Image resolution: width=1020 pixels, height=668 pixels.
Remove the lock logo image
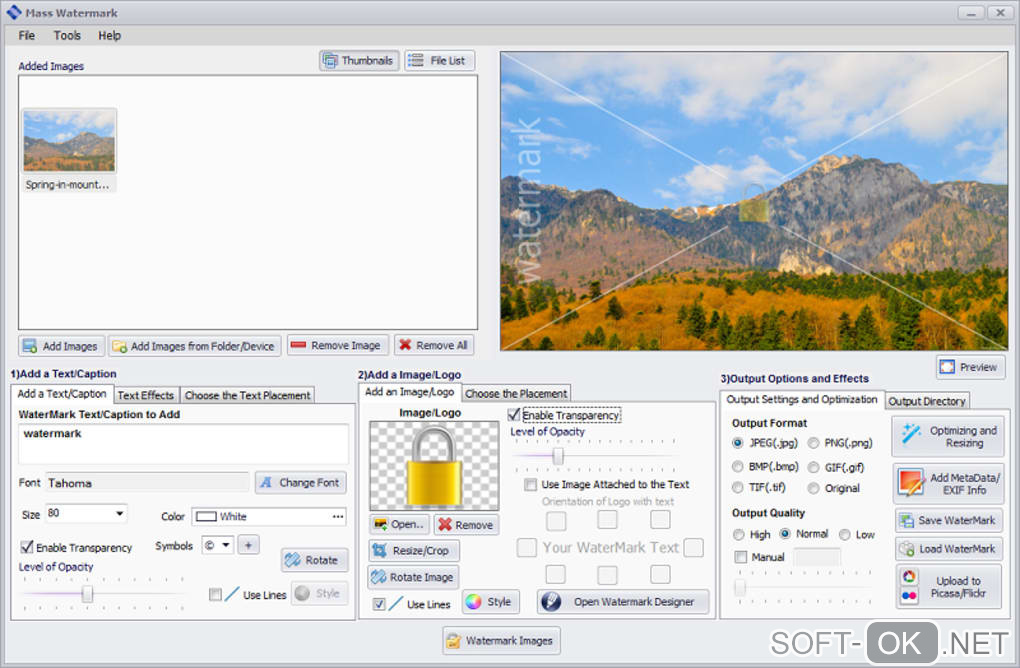466,524
